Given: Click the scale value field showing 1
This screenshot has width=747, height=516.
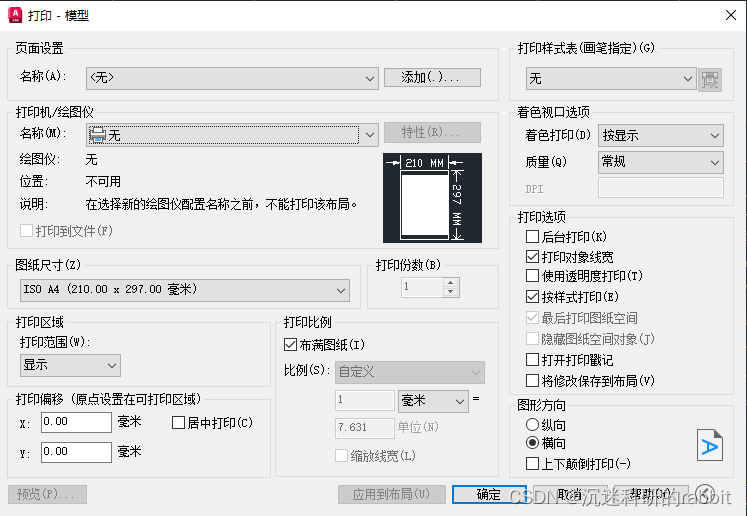Looking at the screenshot, I should coord(364,400).
